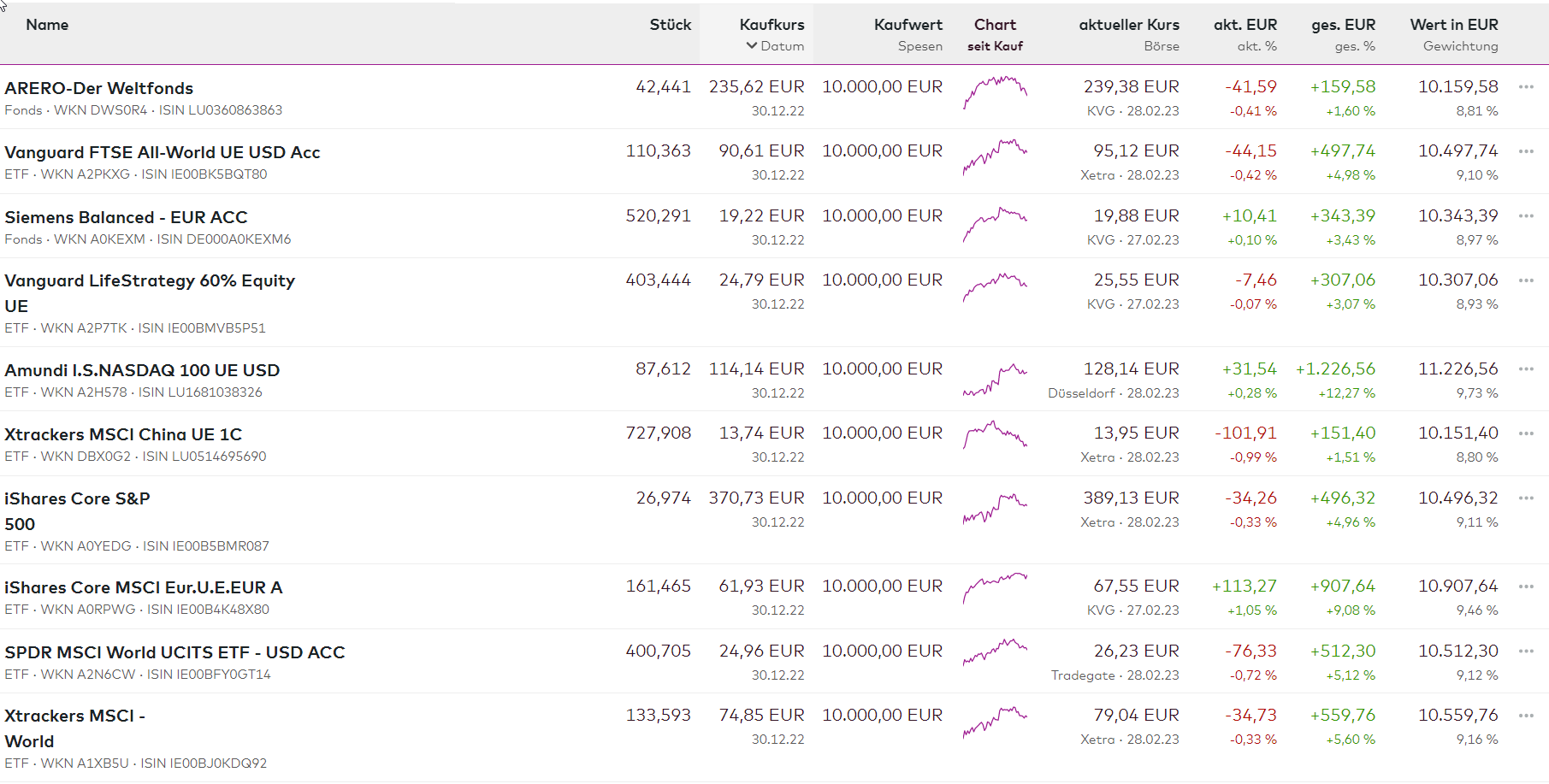
Task: Click the ARERO-Der Weltfonds performance sparkline chart
Action: pyautogui.click(x=995, y=91)
